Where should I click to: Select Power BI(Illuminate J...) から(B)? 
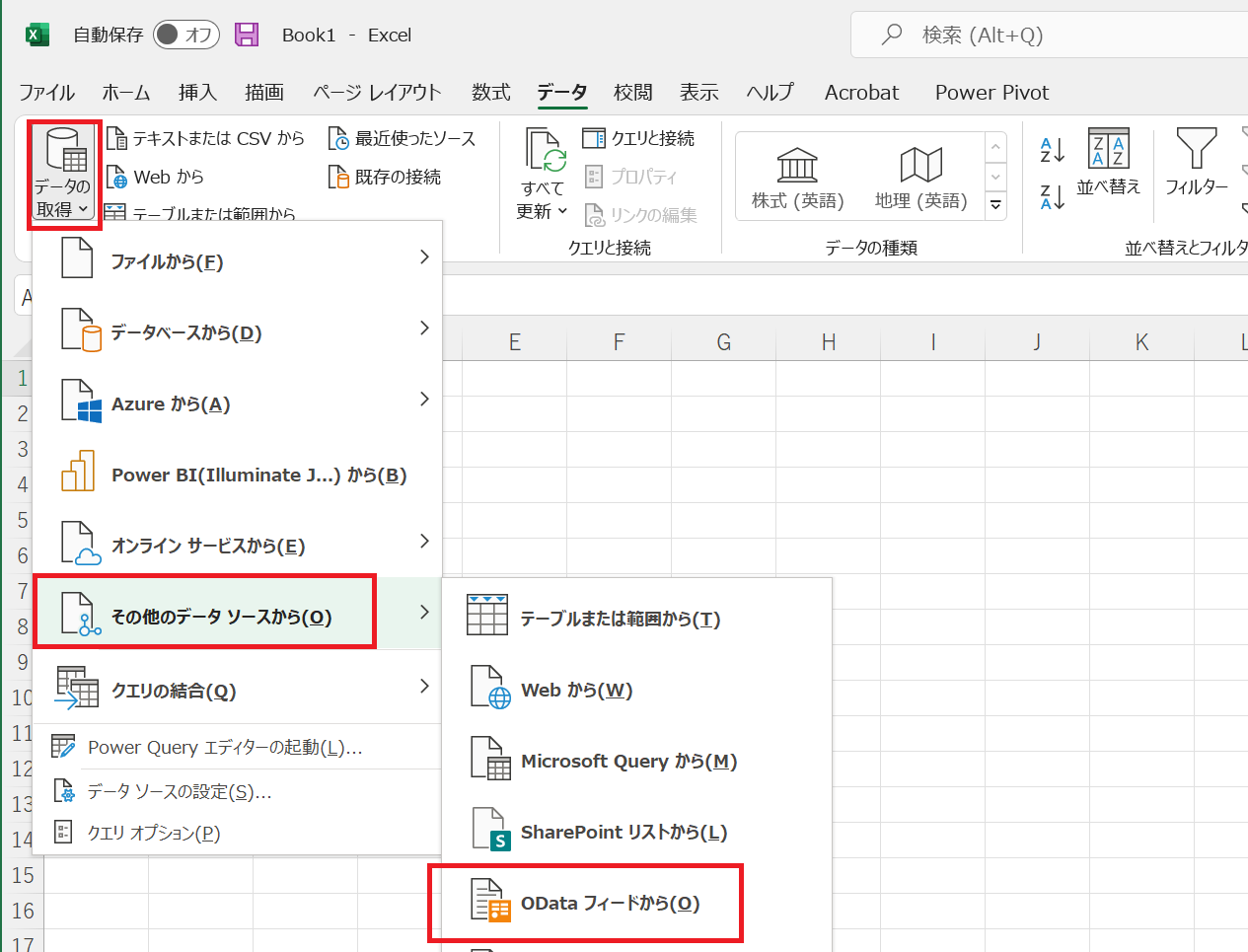[x=238, y=474]
